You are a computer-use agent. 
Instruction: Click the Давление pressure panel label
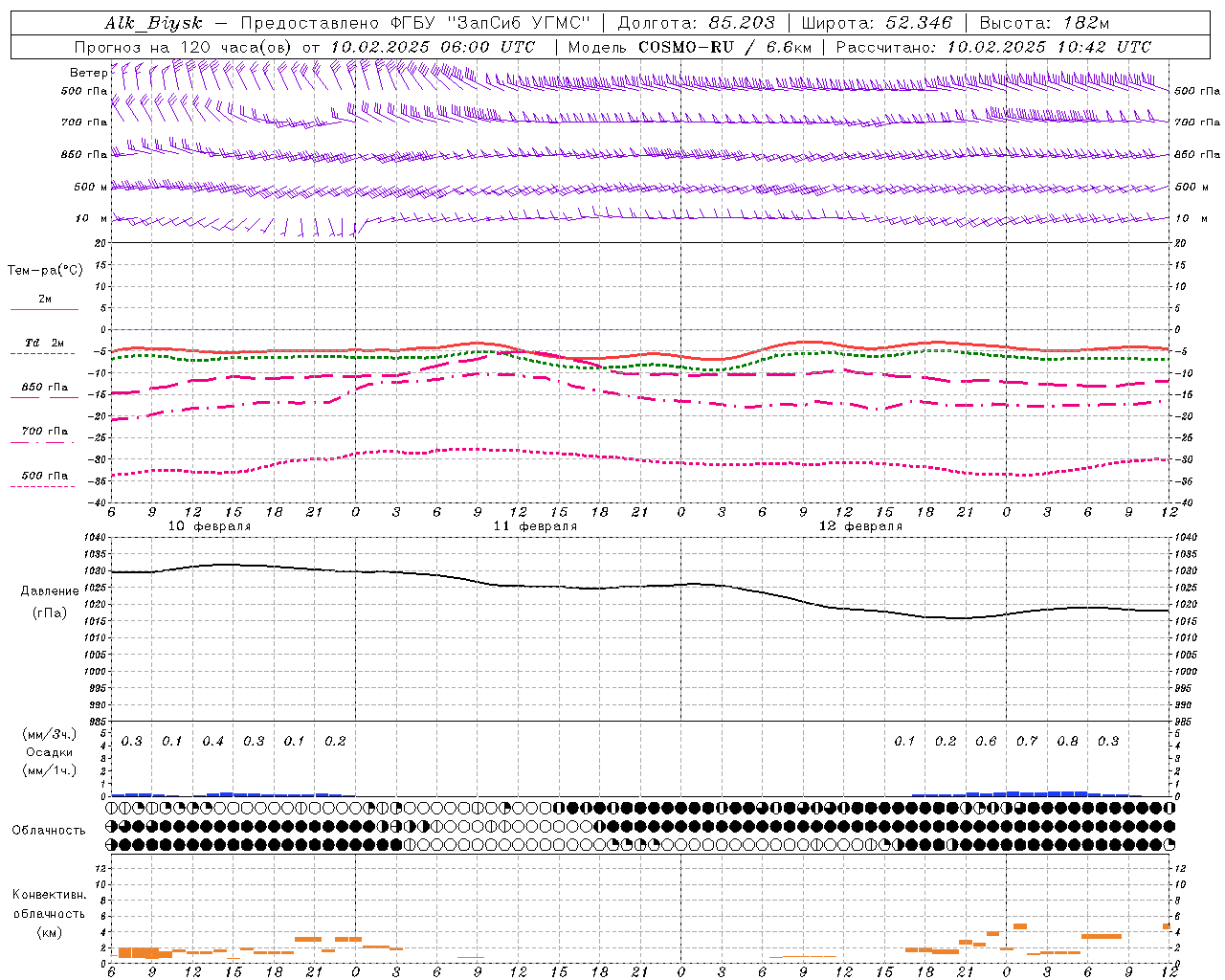tap(50, 591)
